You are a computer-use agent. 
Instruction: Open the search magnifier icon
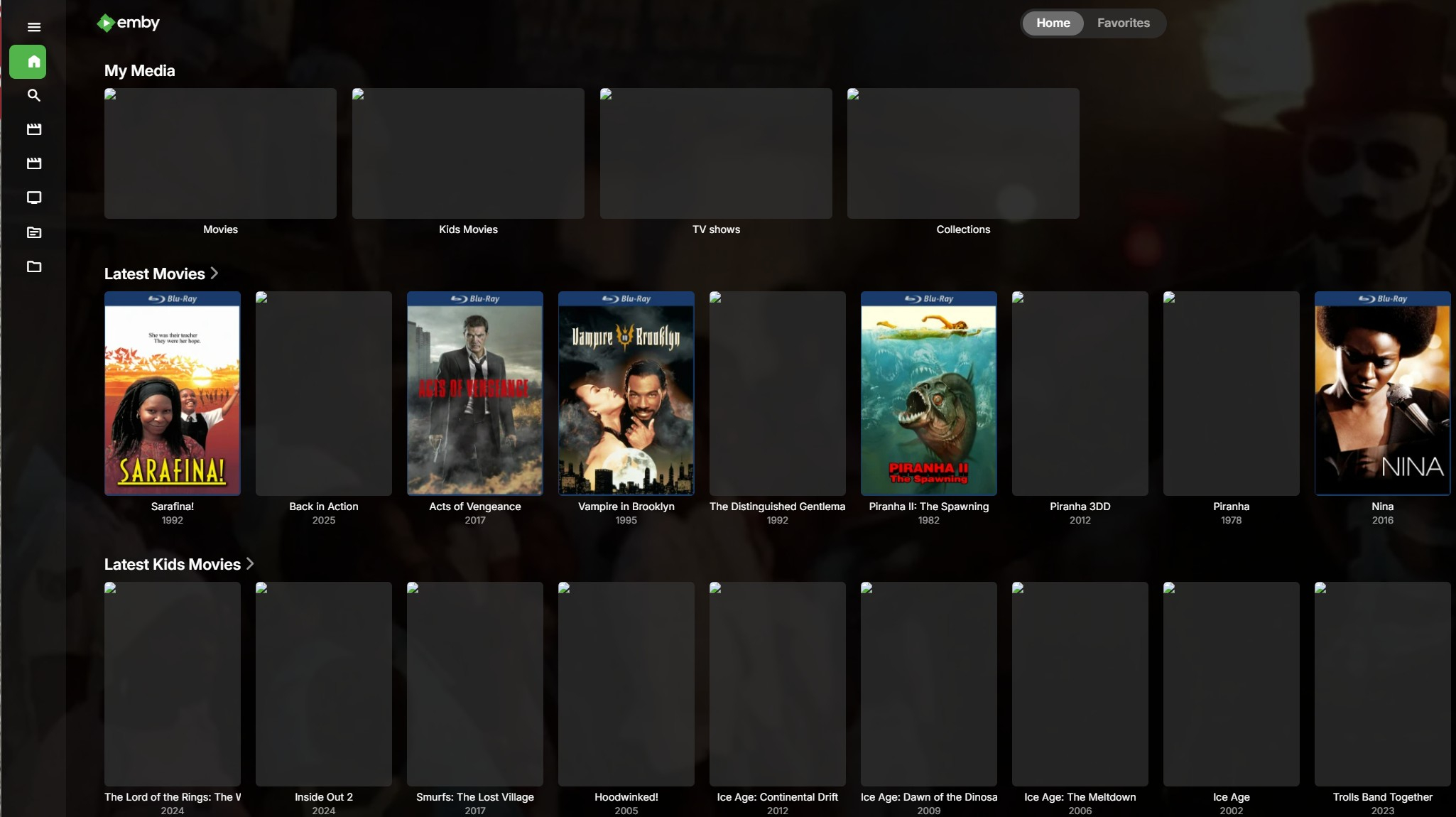(x=33, y=95)
